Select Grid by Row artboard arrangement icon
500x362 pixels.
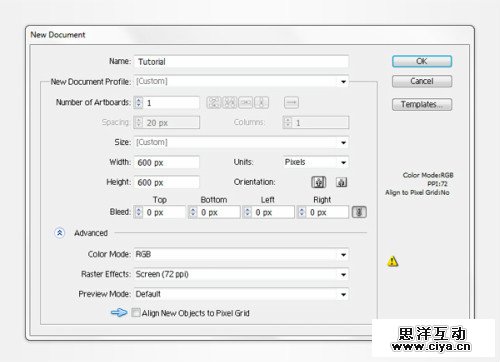pyautogui.click(x=213, y=102)
